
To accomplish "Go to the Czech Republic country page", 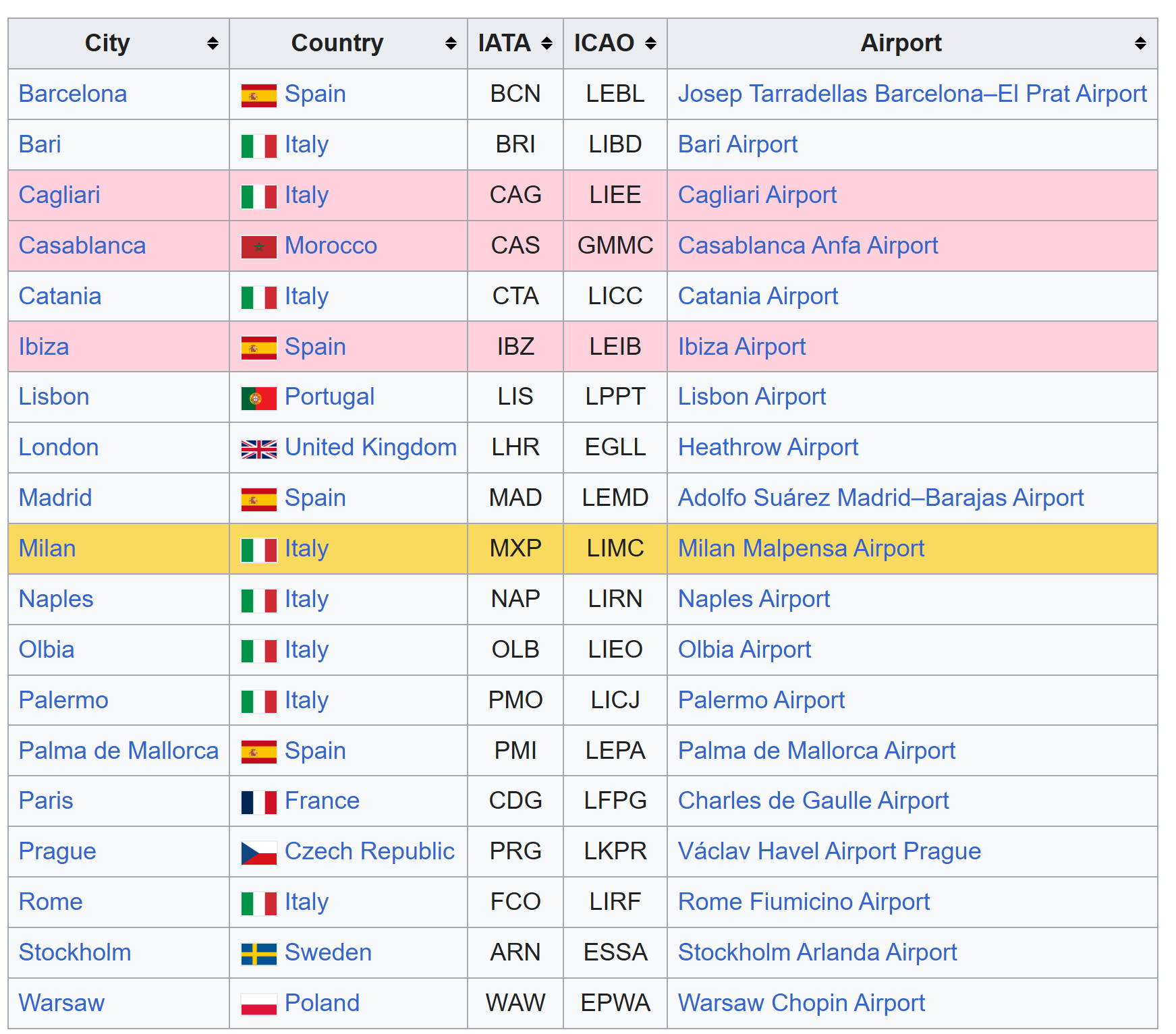I will 369,851.
